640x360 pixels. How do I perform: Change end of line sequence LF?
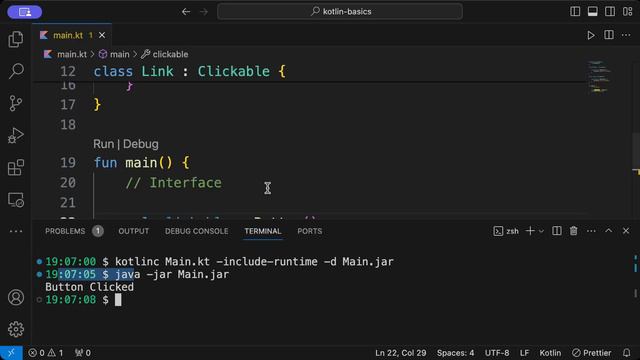[524, 353]
